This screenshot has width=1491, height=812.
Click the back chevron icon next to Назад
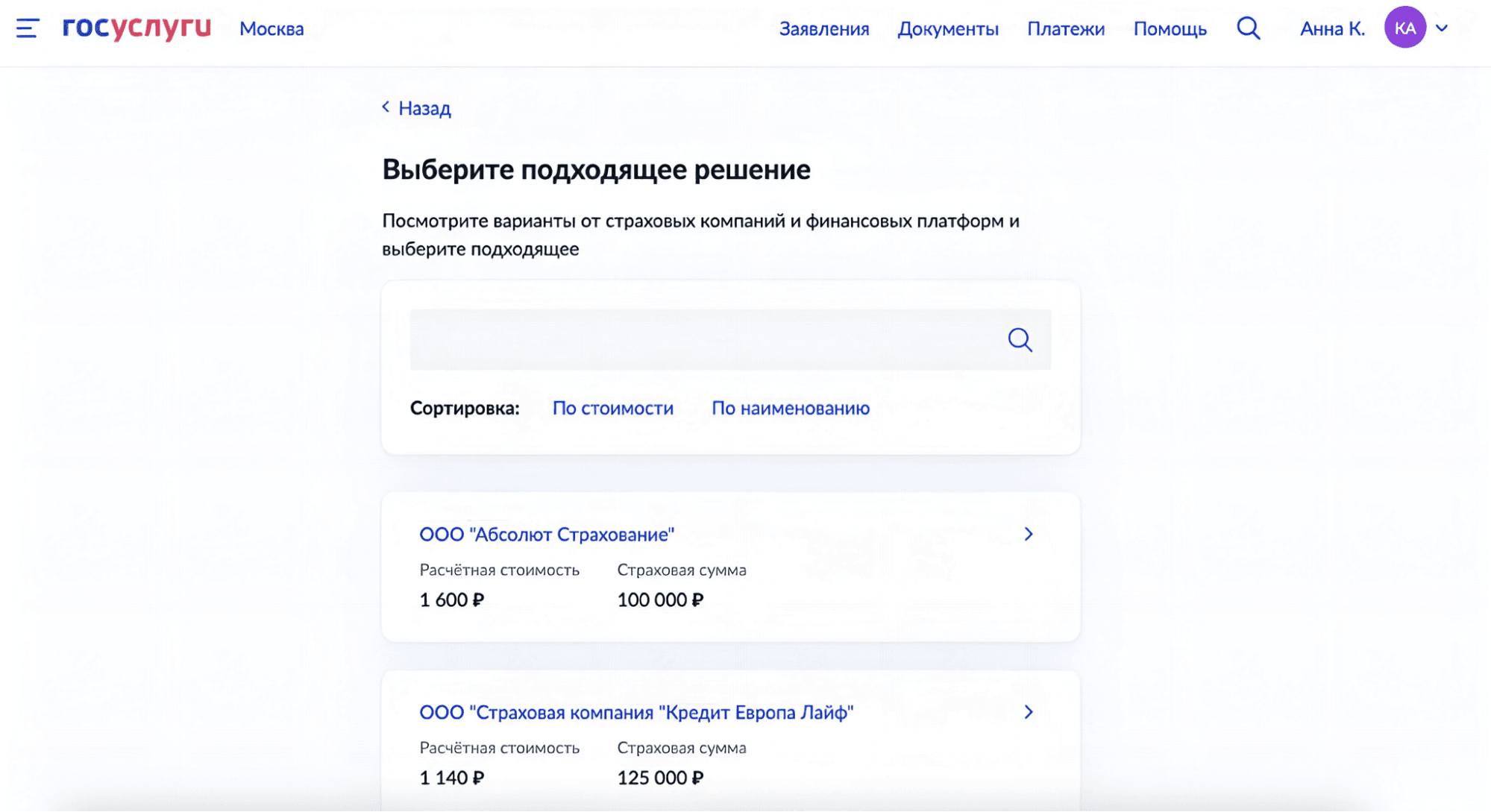click(x=386, y=107)
